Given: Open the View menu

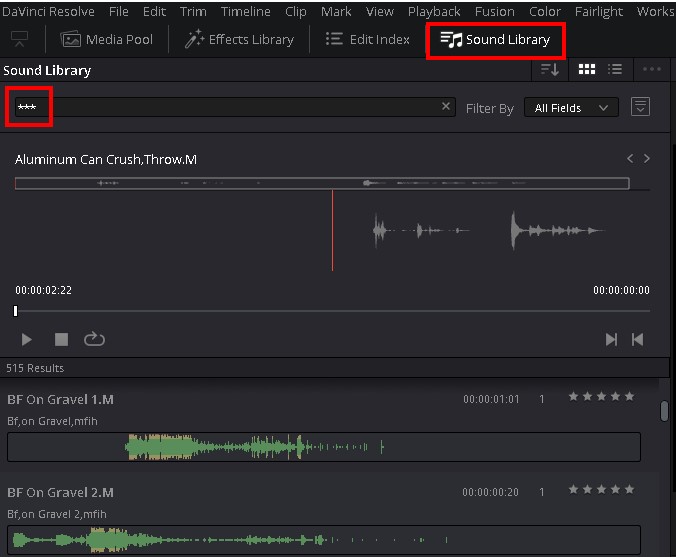Looking at the screenshot, I should pyautogui.click(x=380, y=12).
